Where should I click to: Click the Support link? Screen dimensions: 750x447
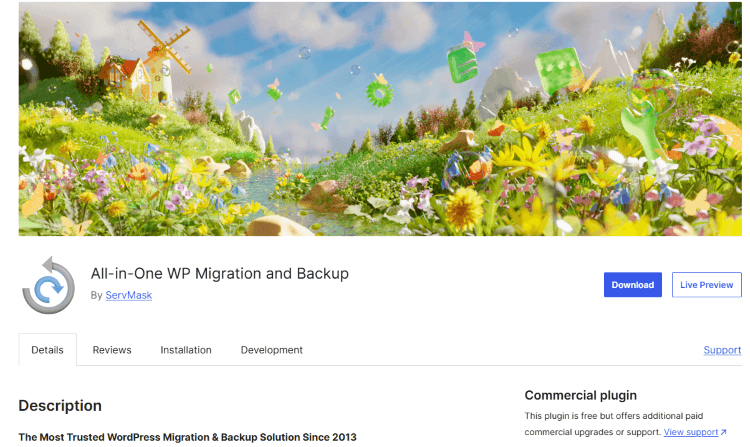(x=722, y=350)
